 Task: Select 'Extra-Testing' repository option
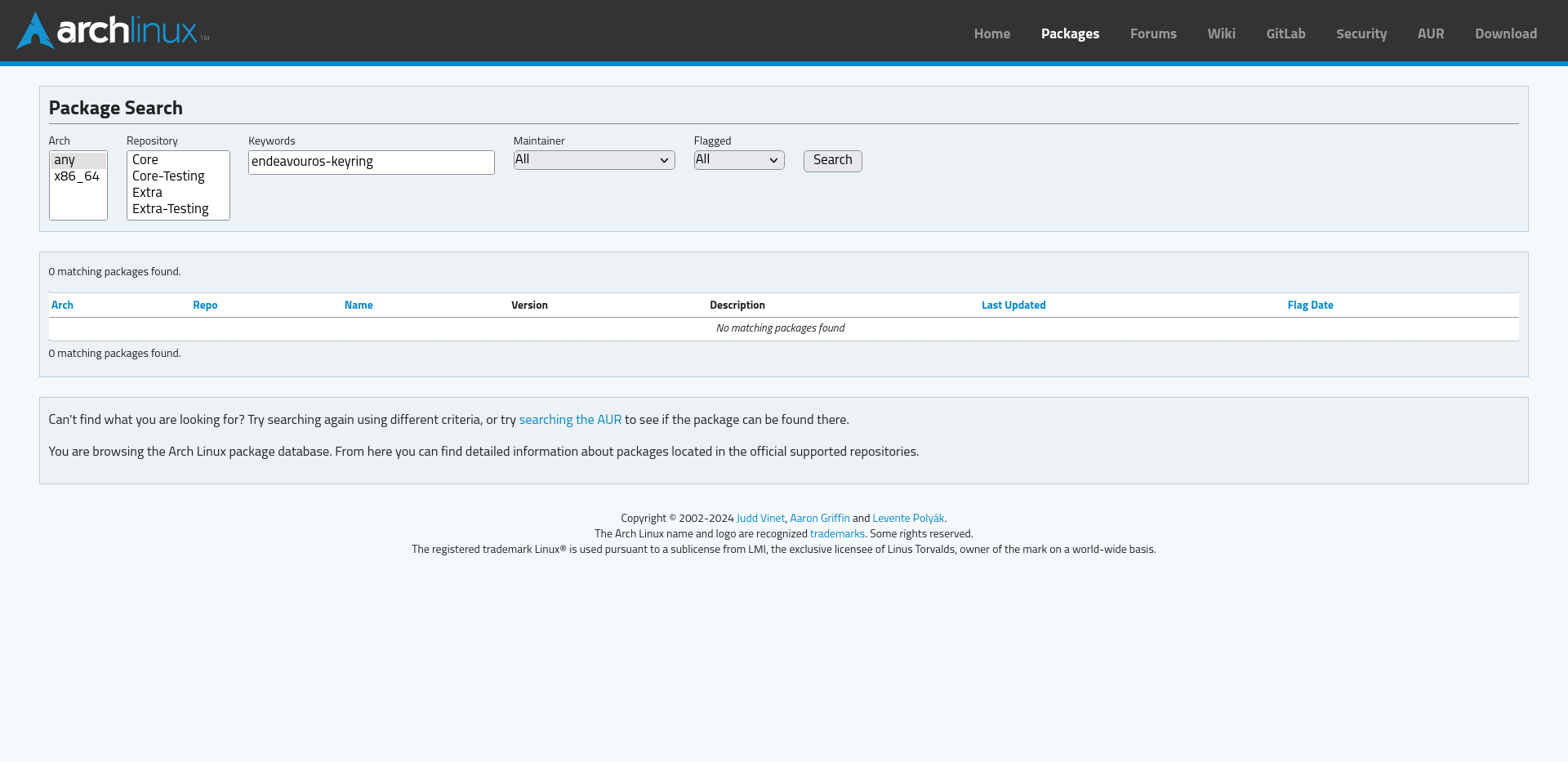(178, 209)
